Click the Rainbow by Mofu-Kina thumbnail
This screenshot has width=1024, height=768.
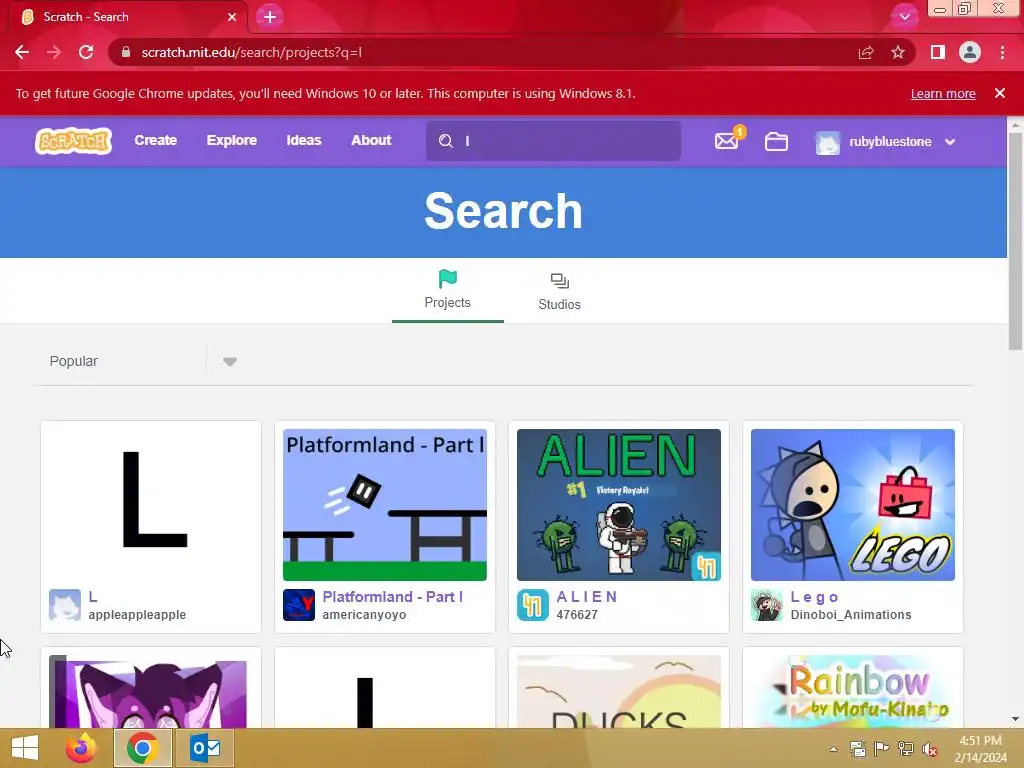tap(853, 692)
